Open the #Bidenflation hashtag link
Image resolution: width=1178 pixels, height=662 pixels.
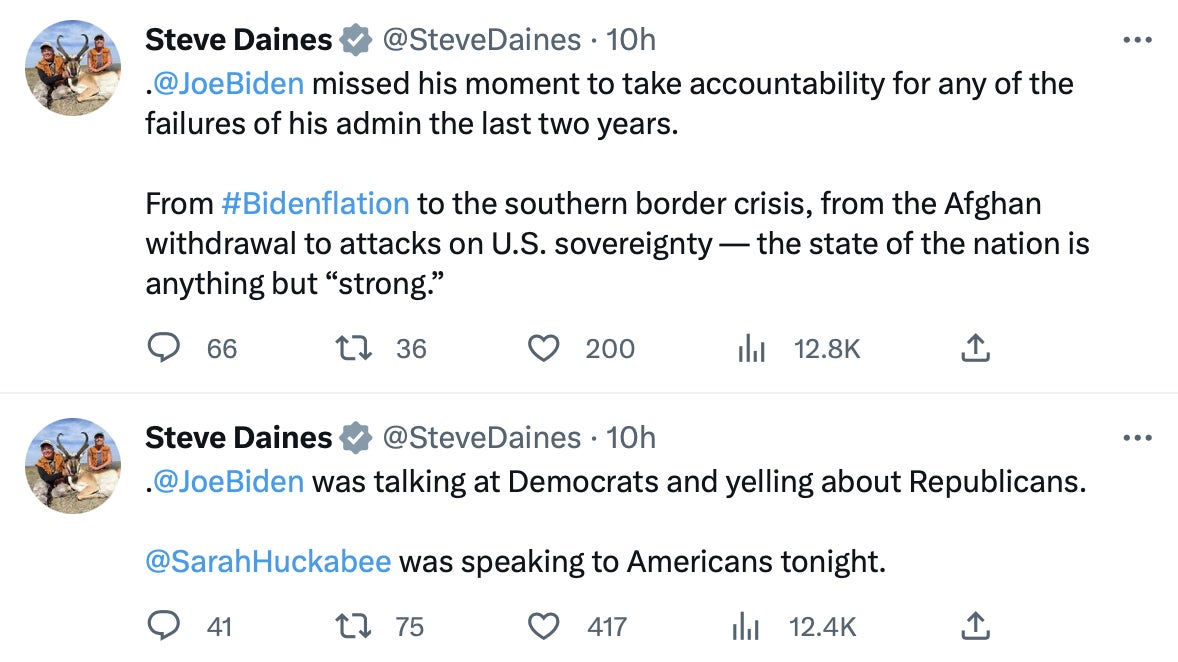point(314,204)
